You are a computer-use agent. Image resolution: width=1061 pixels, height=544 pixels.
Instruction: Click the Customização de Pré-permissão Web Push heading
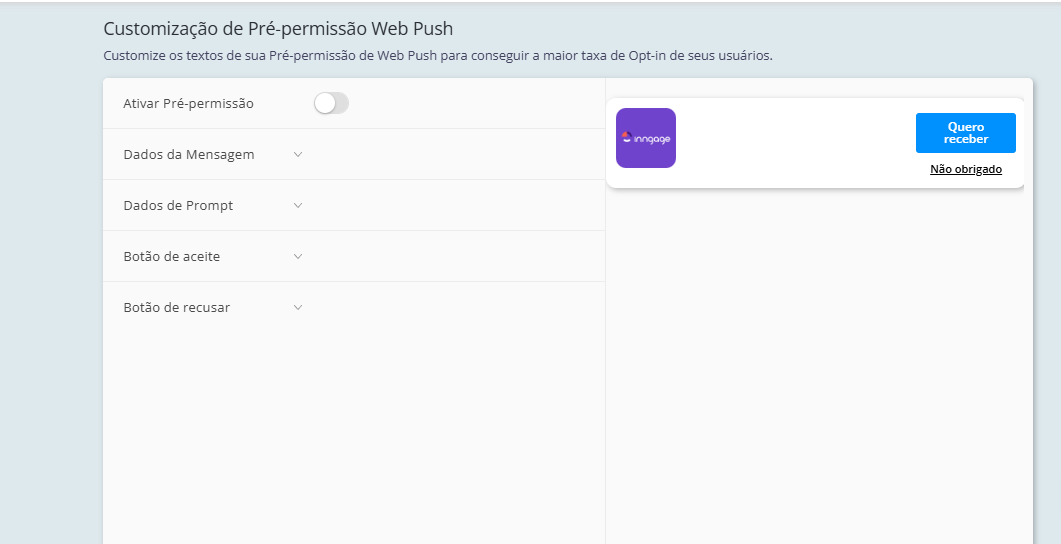tap(278, 28)
